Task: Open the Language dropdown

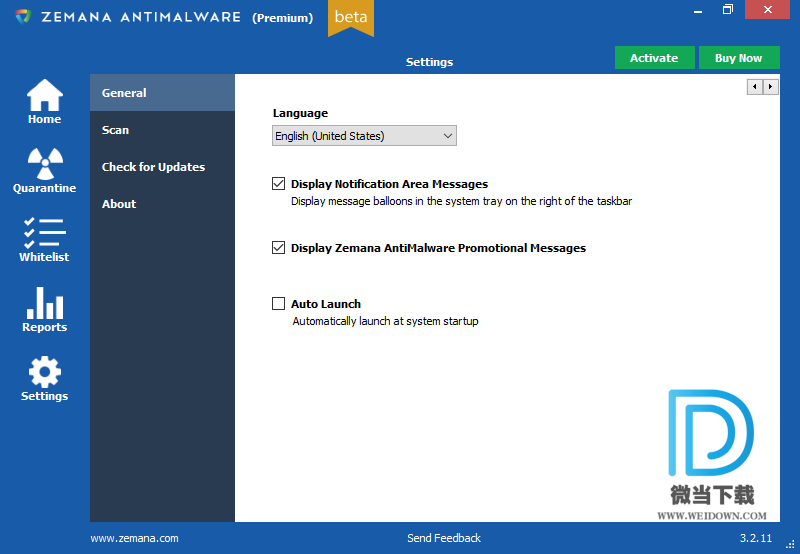Action: tap(364, 136)
